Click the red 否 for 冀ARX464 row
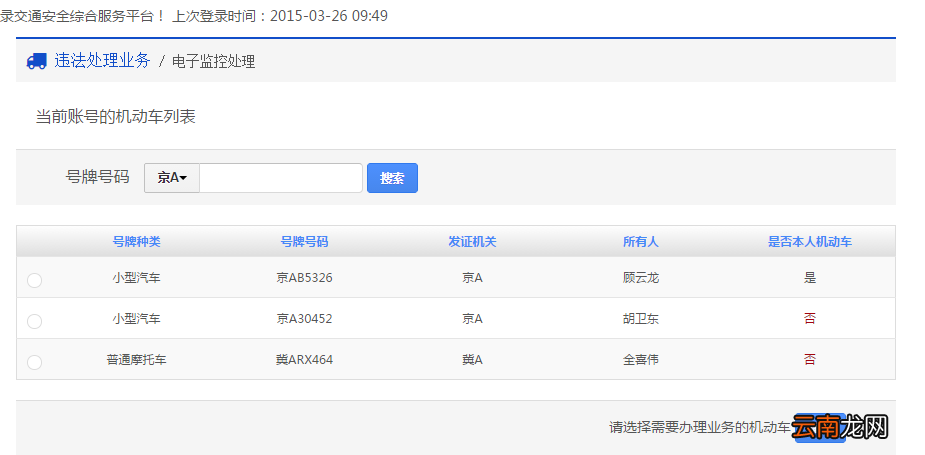925x455 pixels. (810, 359)
